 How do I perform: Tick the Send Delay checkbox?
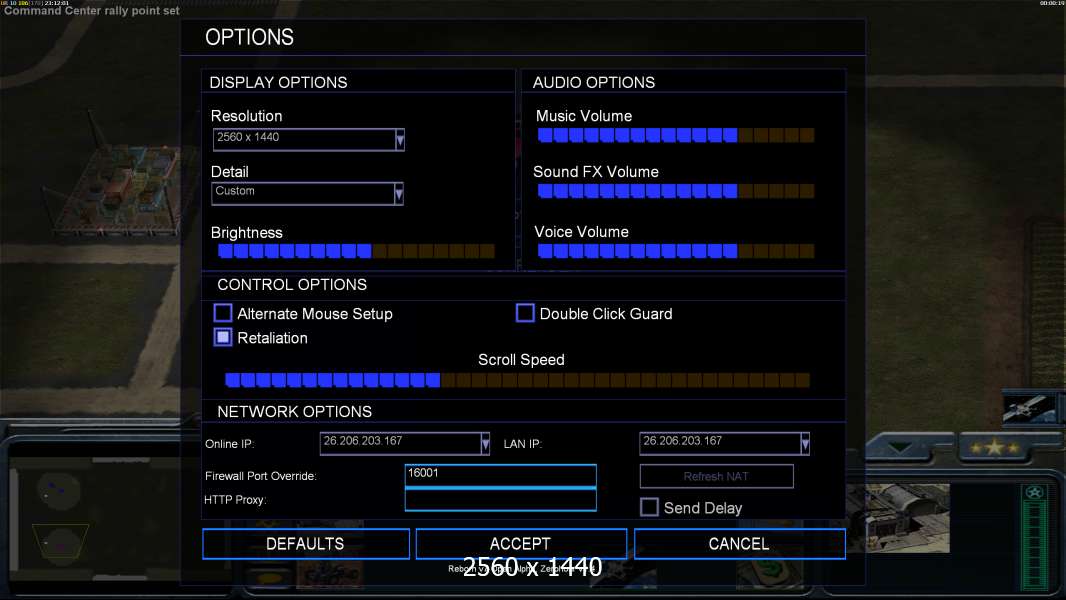649,508
